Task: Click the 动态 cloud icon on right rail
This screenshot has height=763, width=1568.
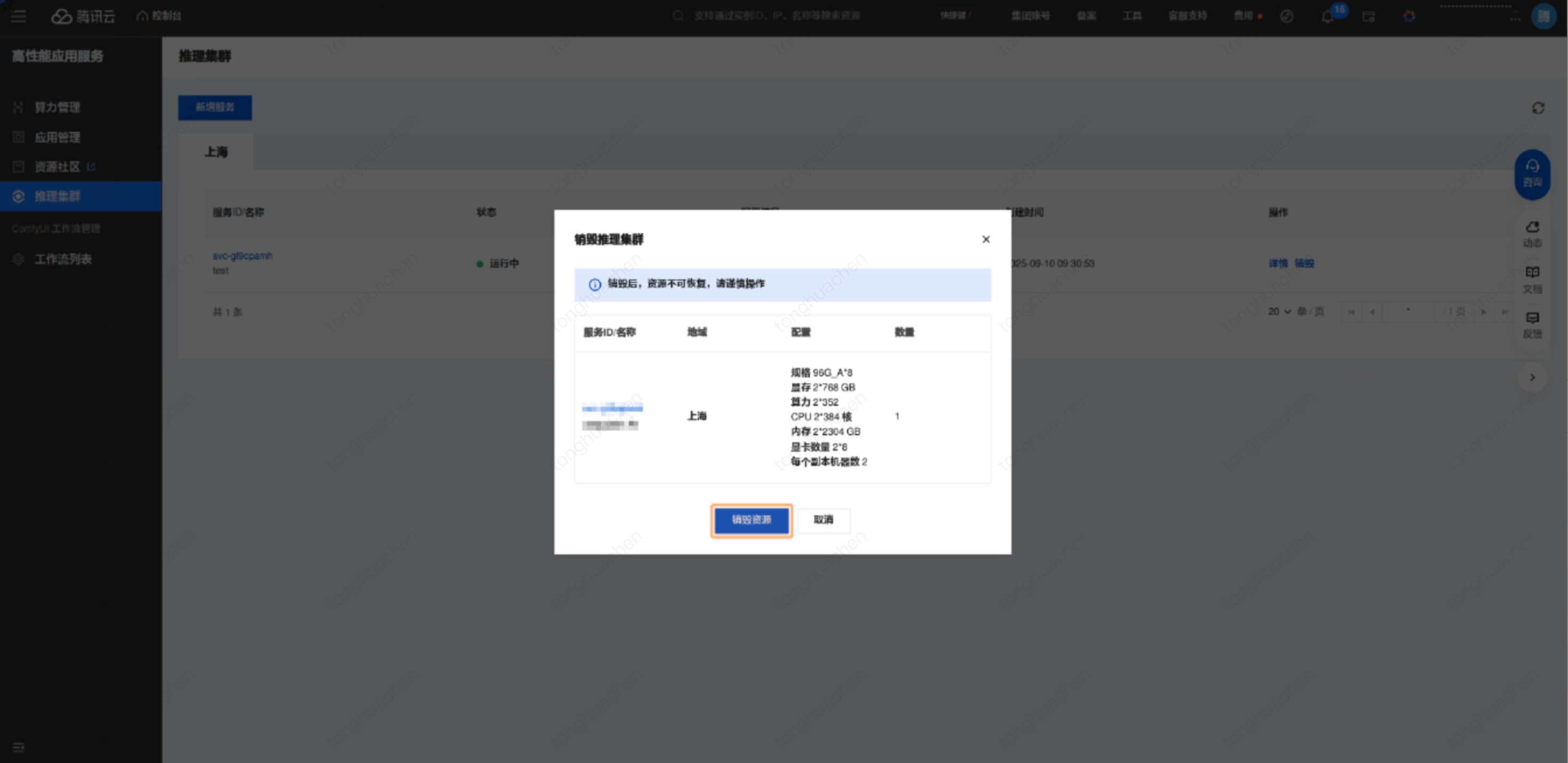Action: pyautogui.click(x=1532, y=233)
